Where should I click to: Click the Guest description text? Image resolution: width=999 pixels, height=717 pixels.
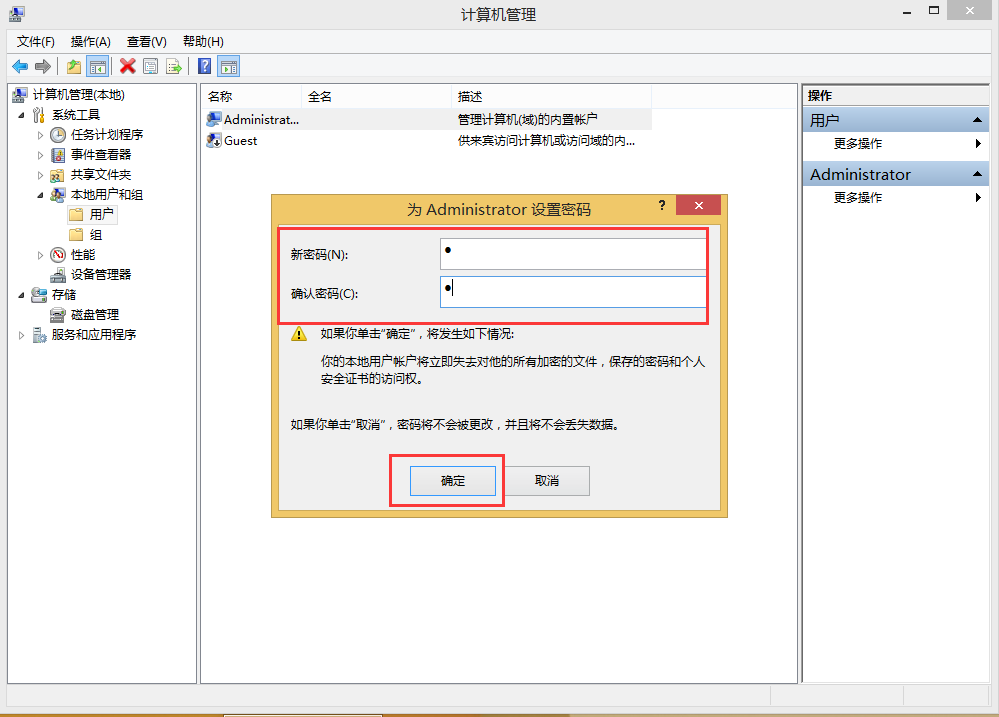(546, 141)
